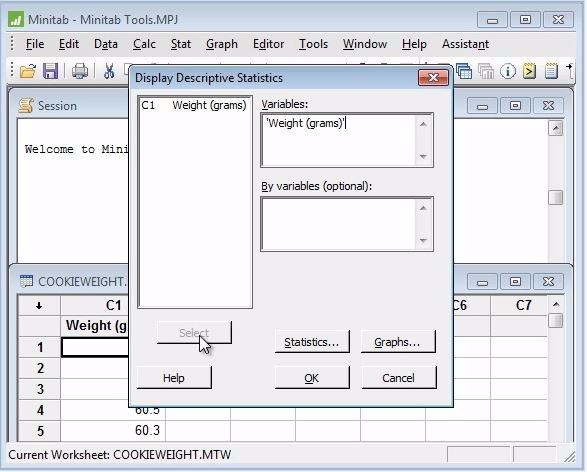587x472 pixels.
Task: Click Session window scrollbar up arrow
Action: [x=556, y=128]
